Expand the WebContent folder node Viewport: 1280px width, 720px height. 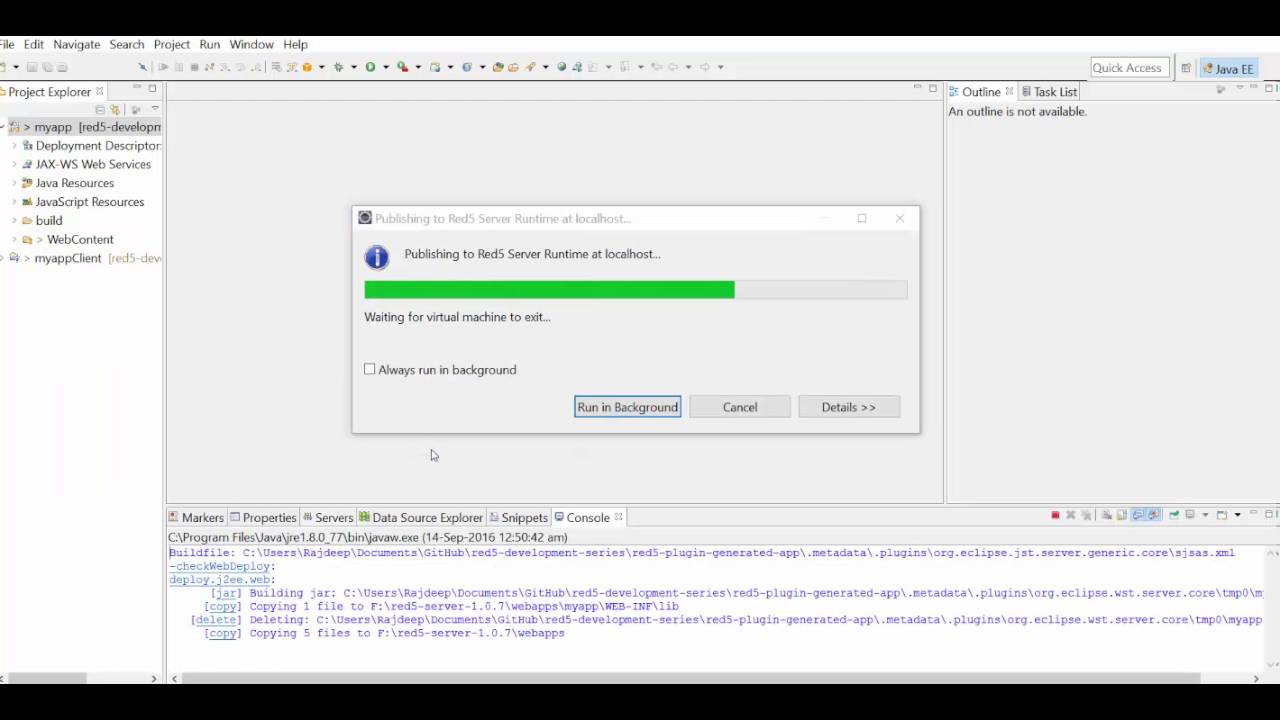coord(14,239)
